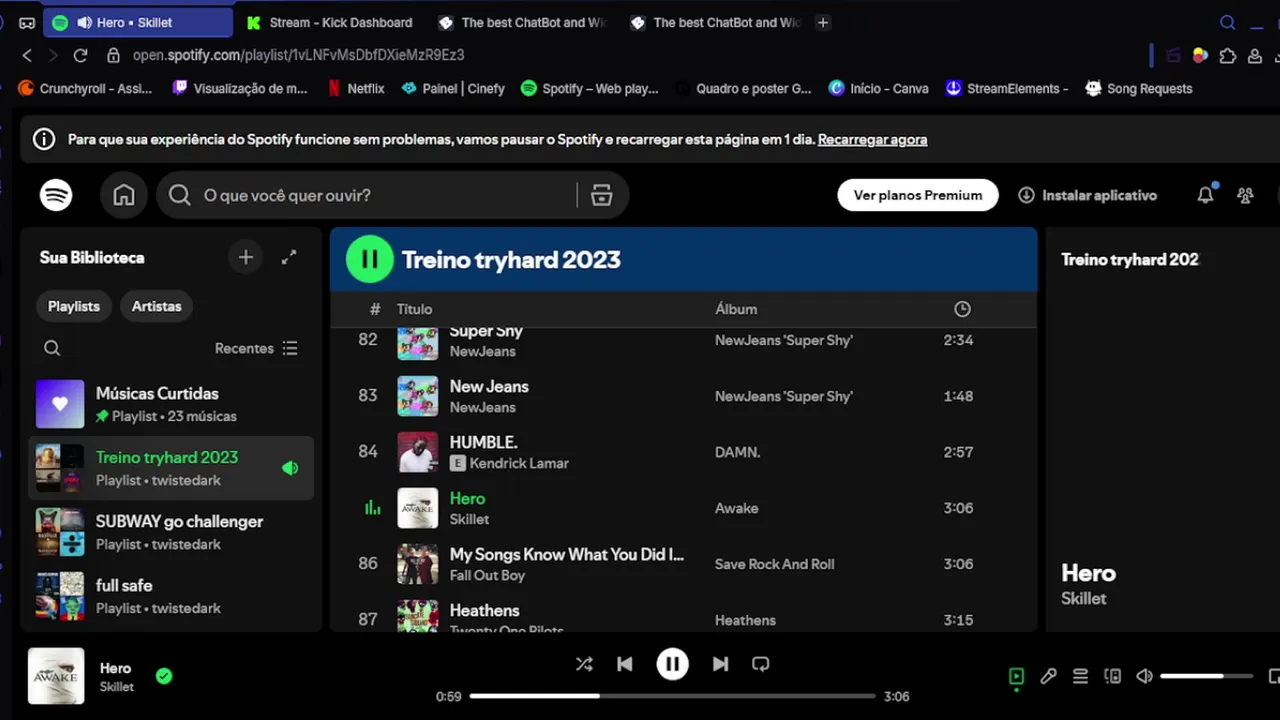Toggle repeat mode
The width and height of the screenshot is (1280, 720).
click(x=761, y=664)
